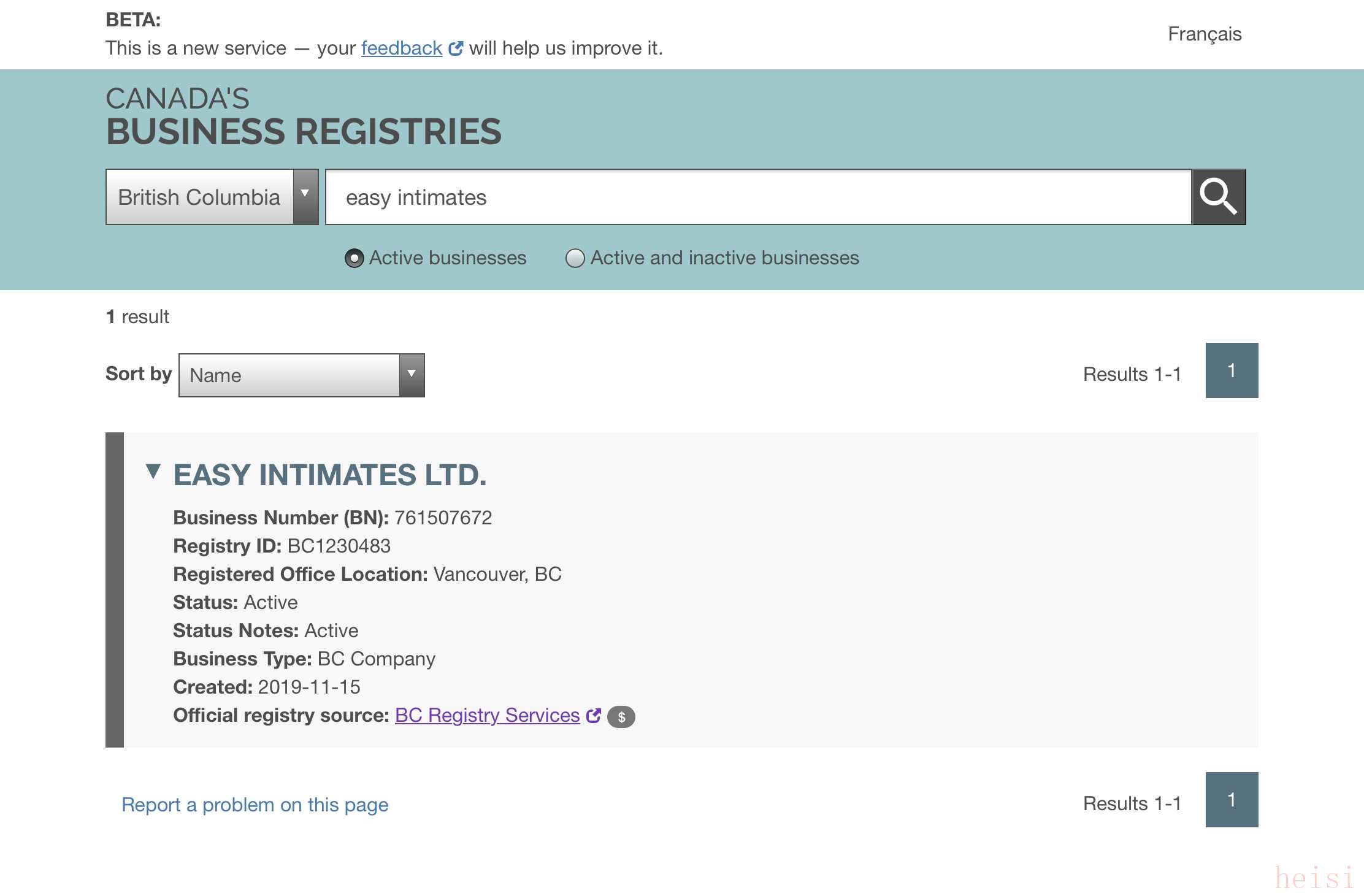The width and height of the screenshot is (1364, 896).
Task: Click the Active businesses label text
Action: pyautogui.click(x=448, y=258)
